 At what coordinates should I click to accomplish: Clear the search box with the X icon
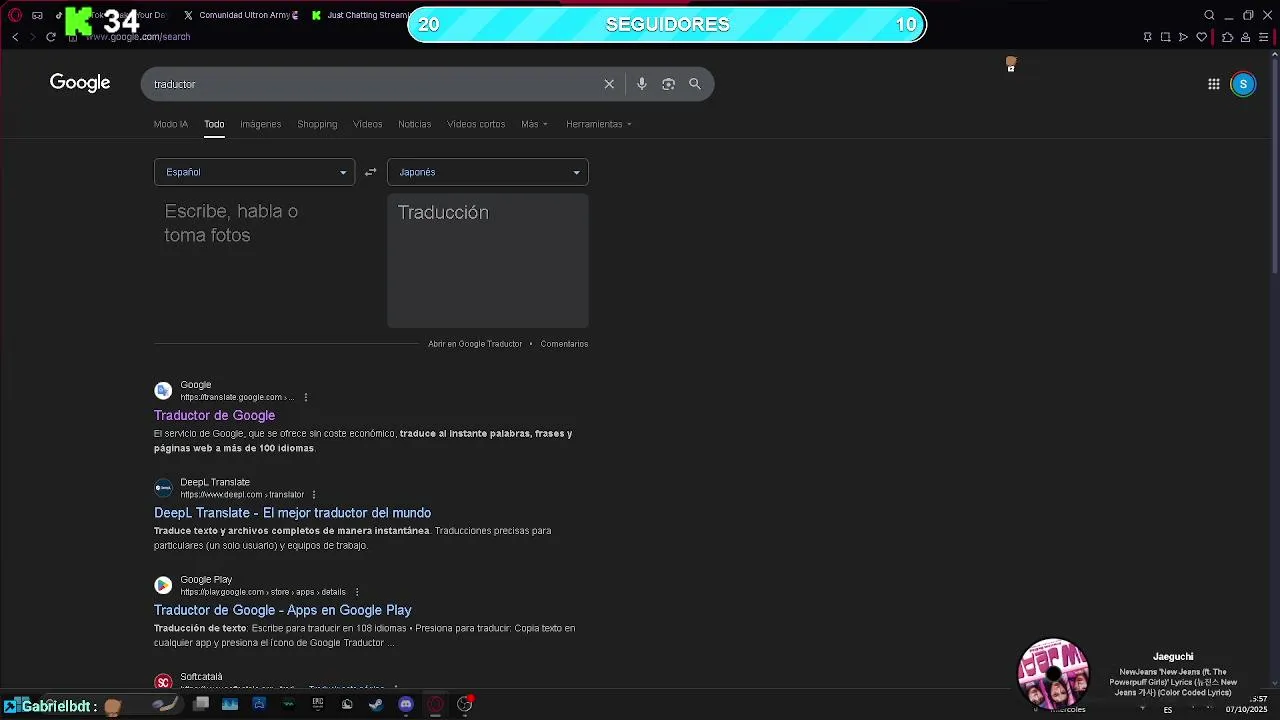[x=609, y=84]
